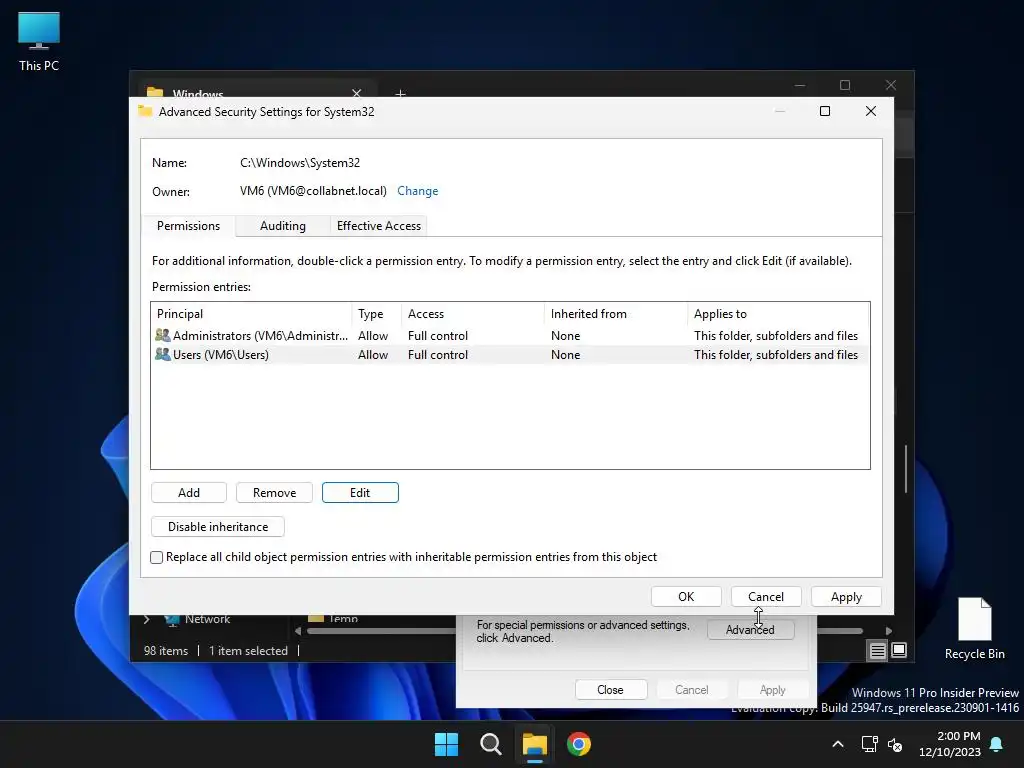Click the Change owner link

coord(417,191)
